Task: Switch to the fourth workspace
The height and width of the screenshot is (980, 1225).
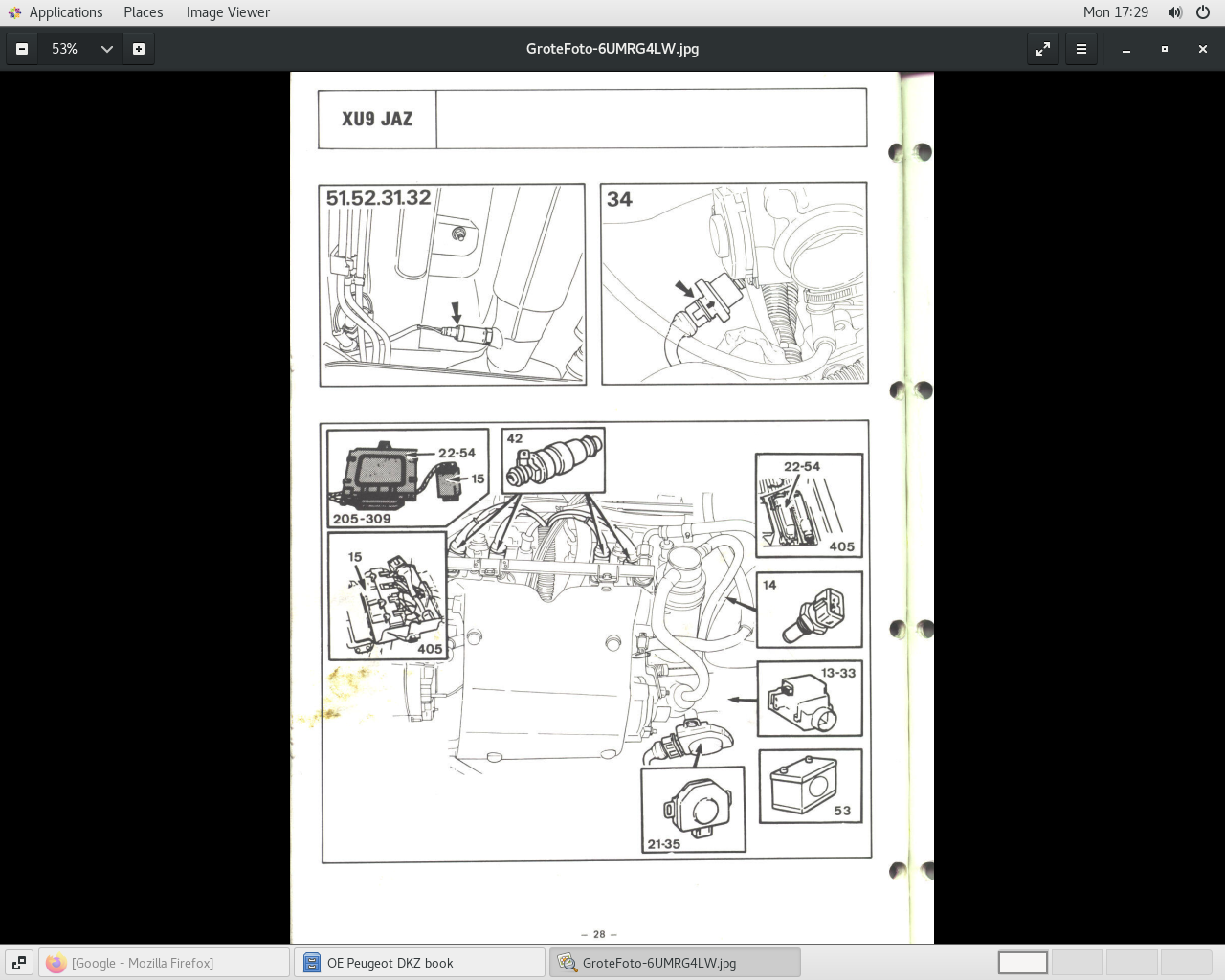Action: click(x=1187, y=963)
